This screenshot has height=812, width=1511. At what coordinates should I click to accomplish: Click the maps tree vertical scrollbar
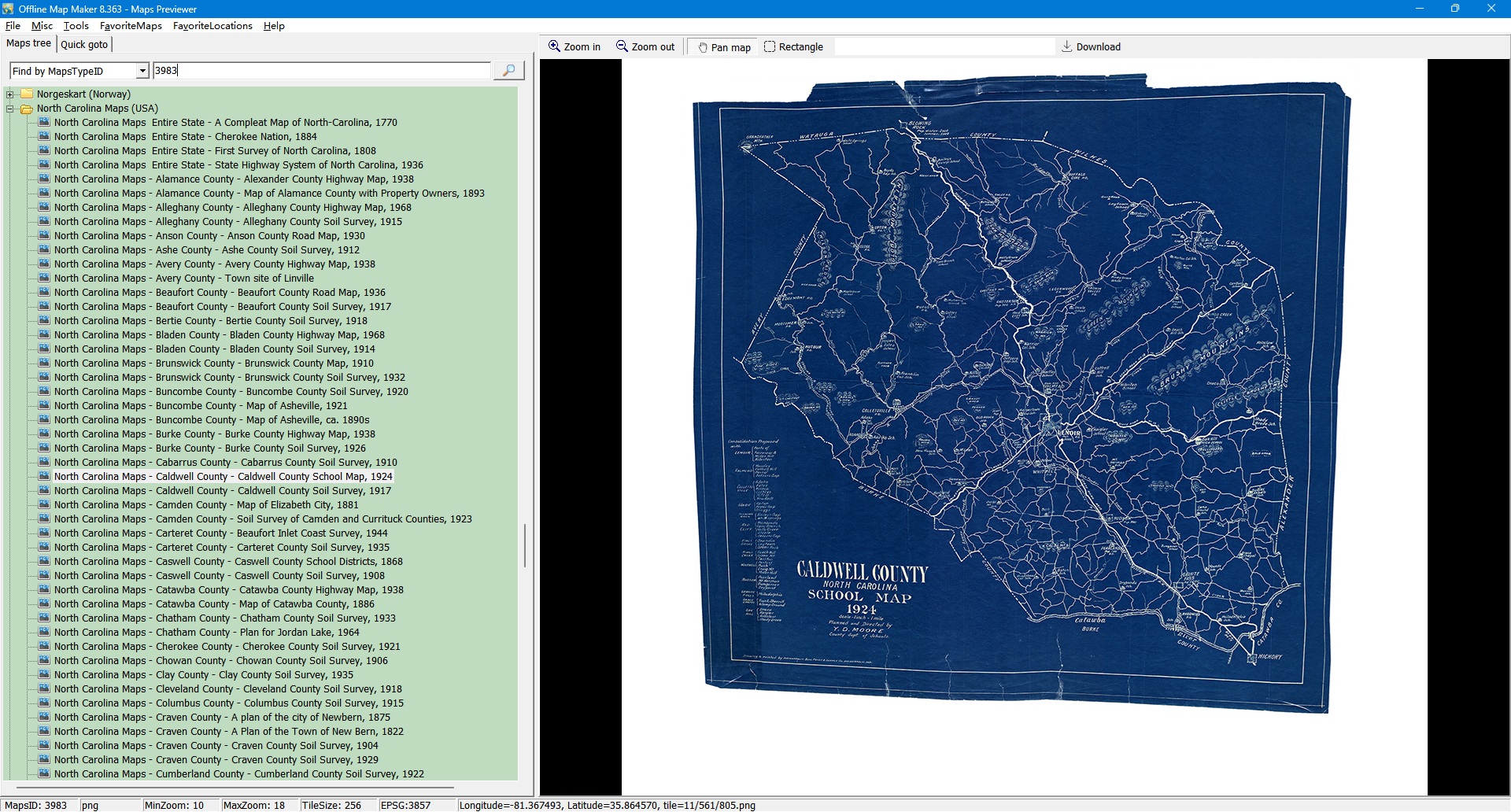tap(525, 544)
